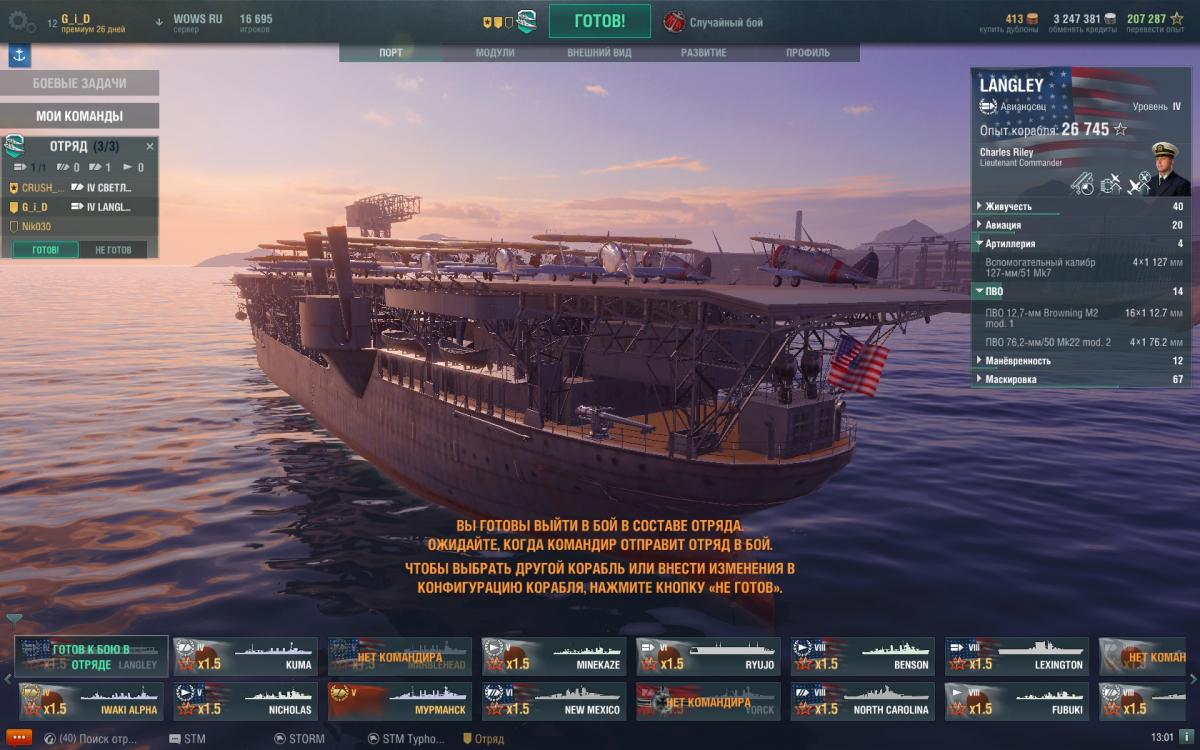1200x750 pixels.
Task: Collapse the ПВО stats section
Action: coord(1080,292)
